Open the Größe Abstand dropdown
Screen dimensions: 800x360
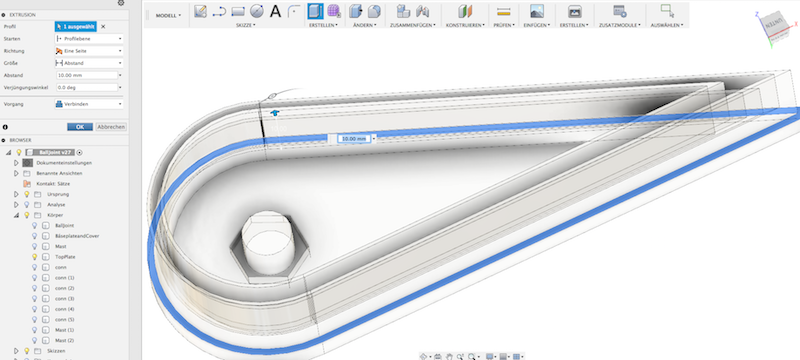point(89,63)
